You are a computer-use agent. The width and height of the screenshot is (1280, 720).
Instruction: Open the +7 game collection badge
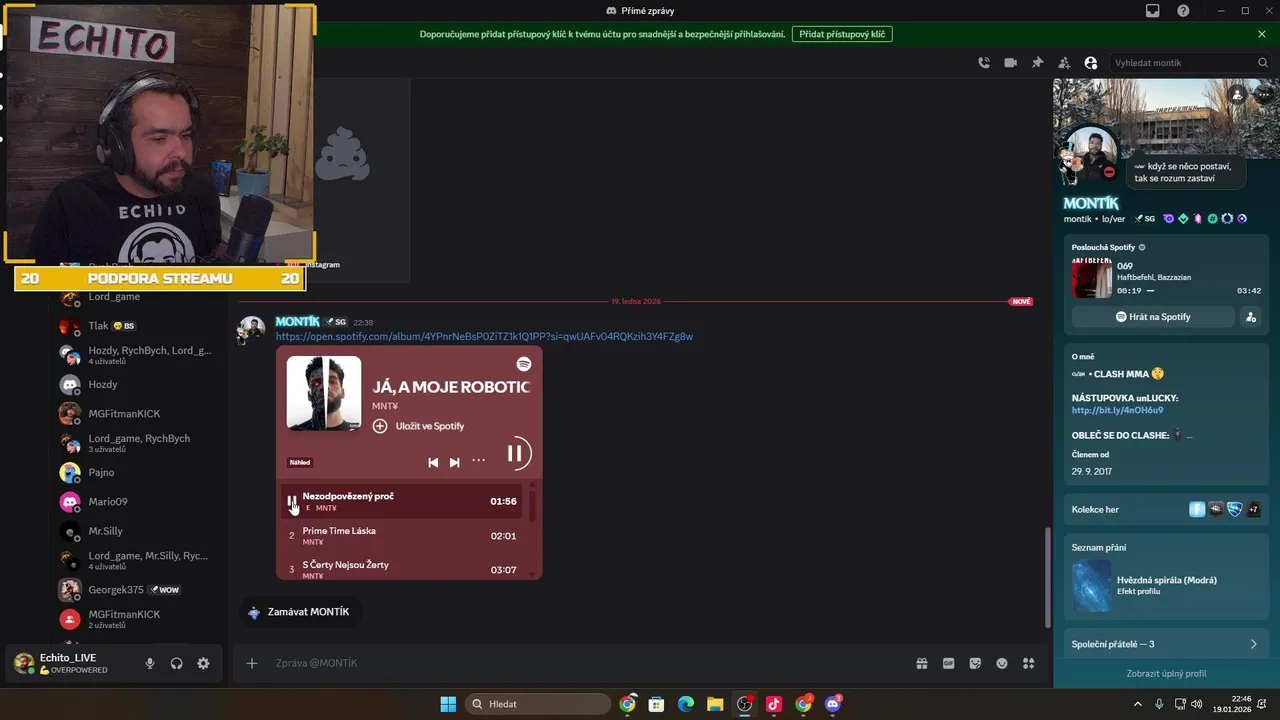(1254, 509)
